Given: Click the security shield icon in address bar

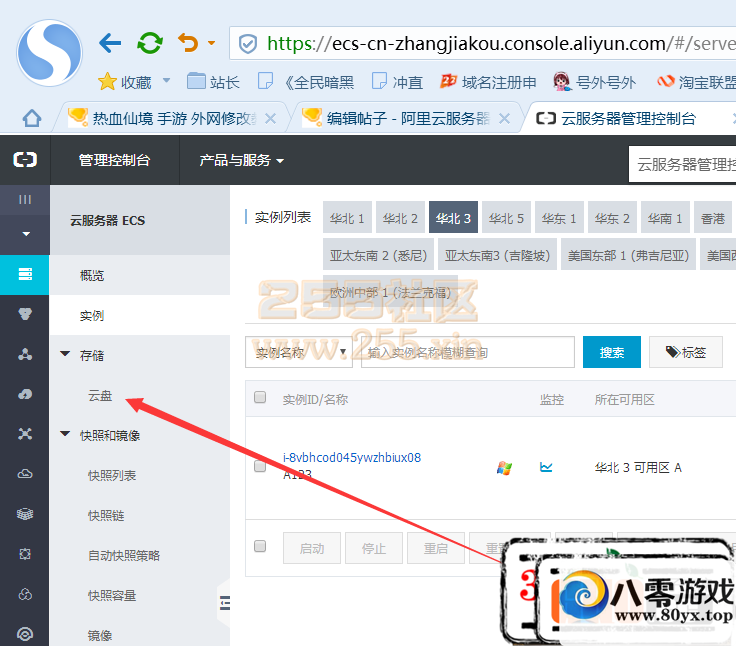Looking at the screenshot, I should (247, 44).
